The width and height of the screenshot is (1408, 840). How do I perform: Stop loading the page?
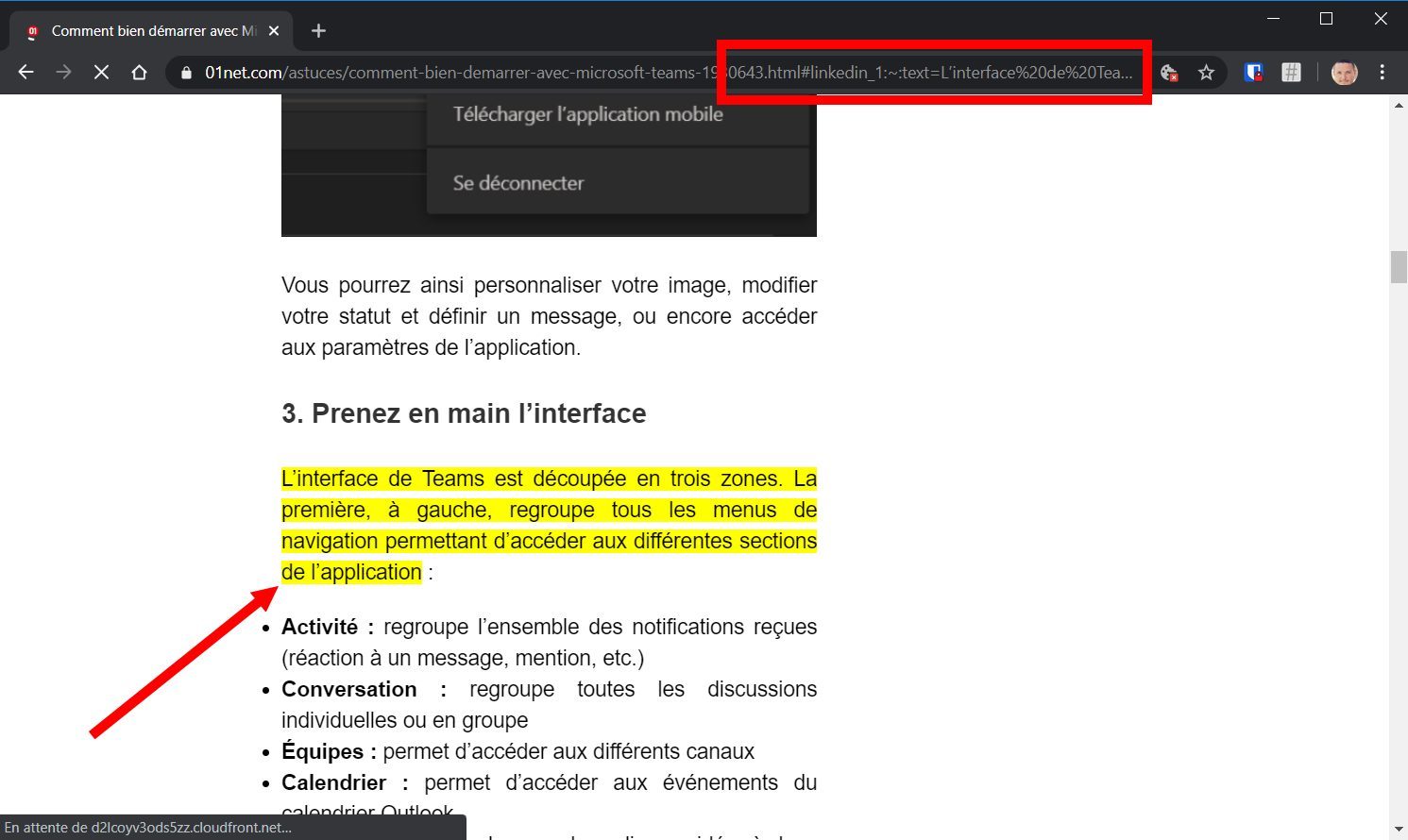click(x=101, y=73)
